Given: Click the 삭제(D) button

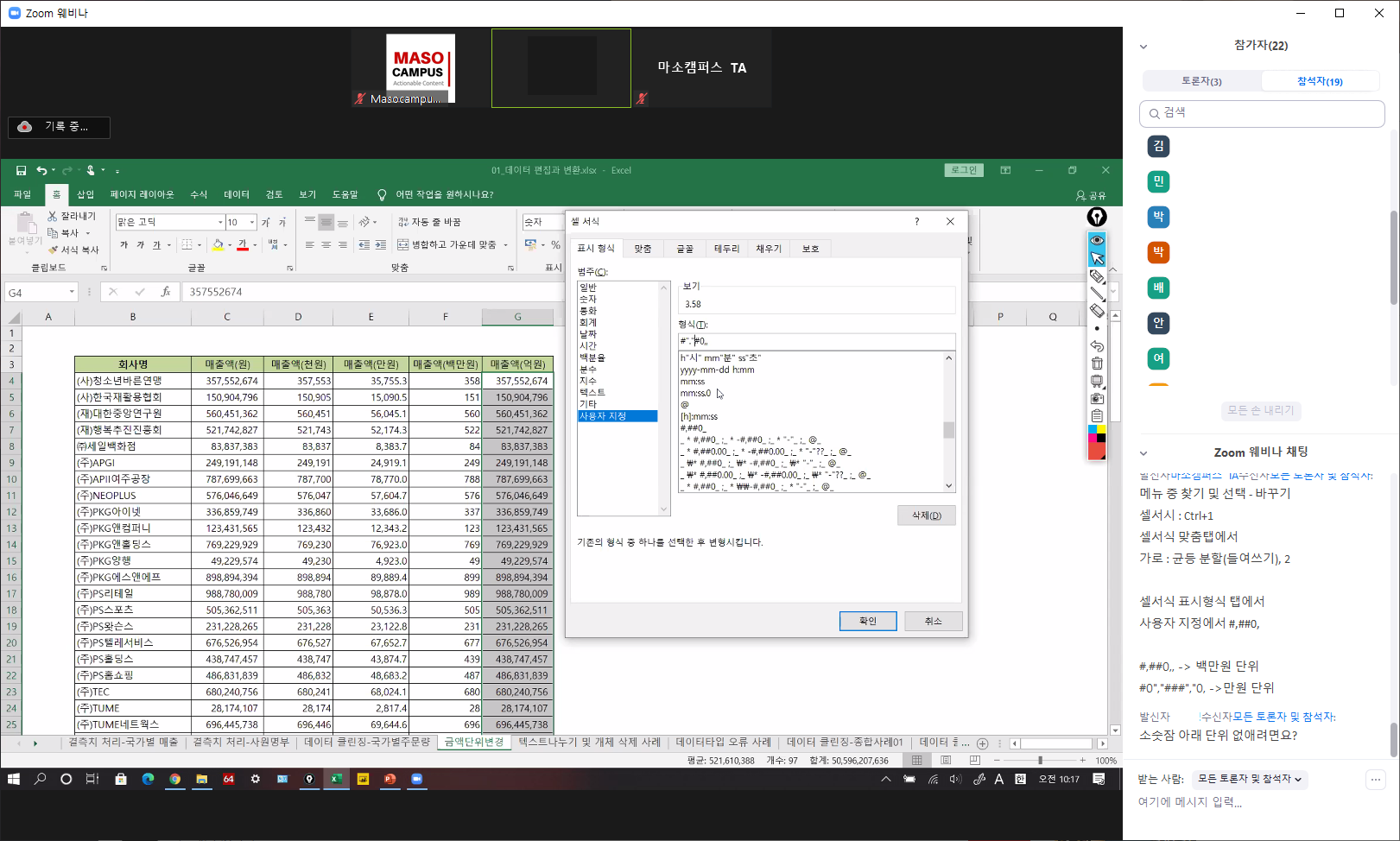Looking at the screenshot, I should pos(926,515).
